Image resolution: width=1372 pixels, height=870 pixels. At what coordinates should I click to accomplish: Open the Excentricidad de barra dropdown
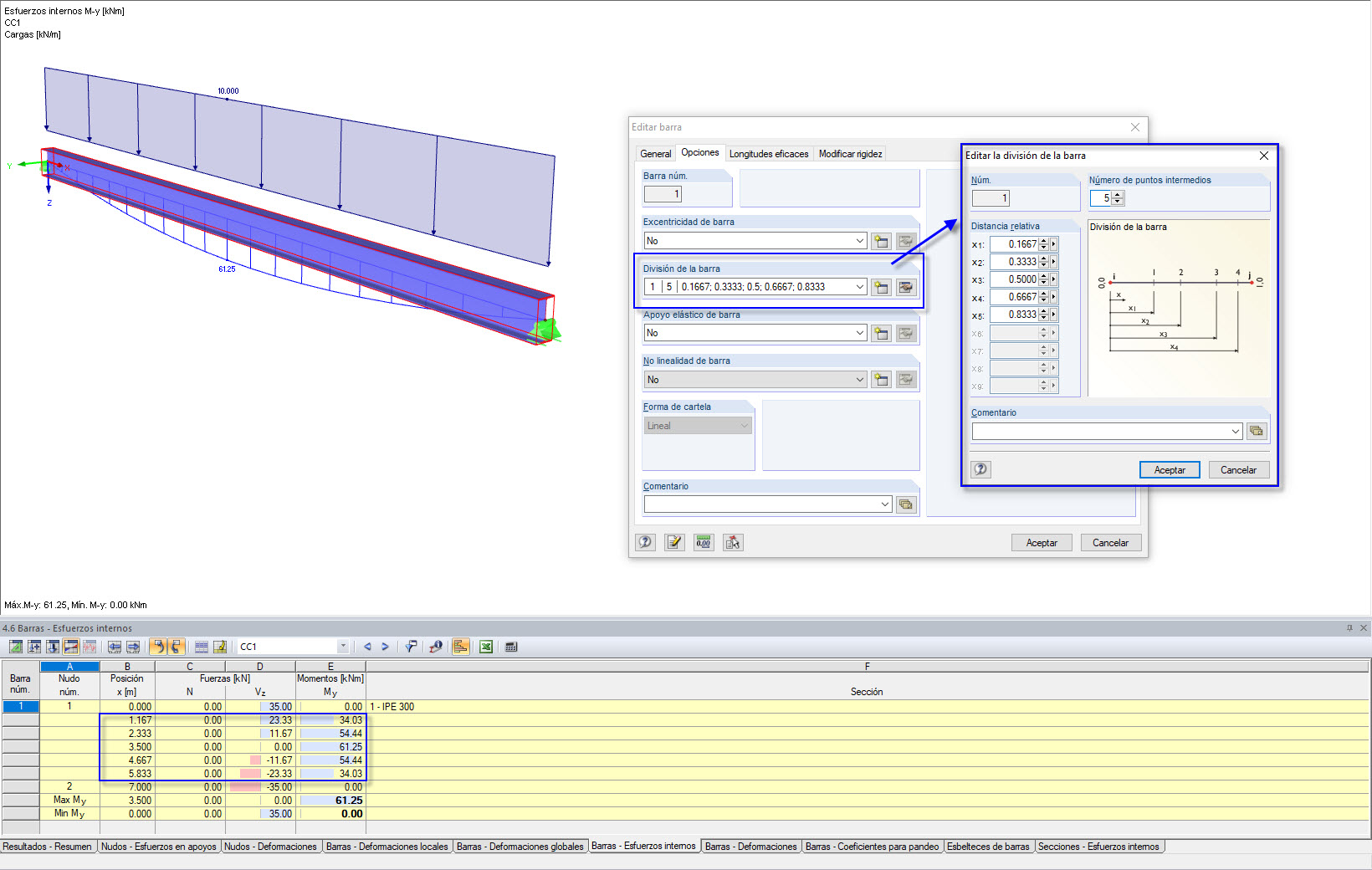tap(859, 241)
